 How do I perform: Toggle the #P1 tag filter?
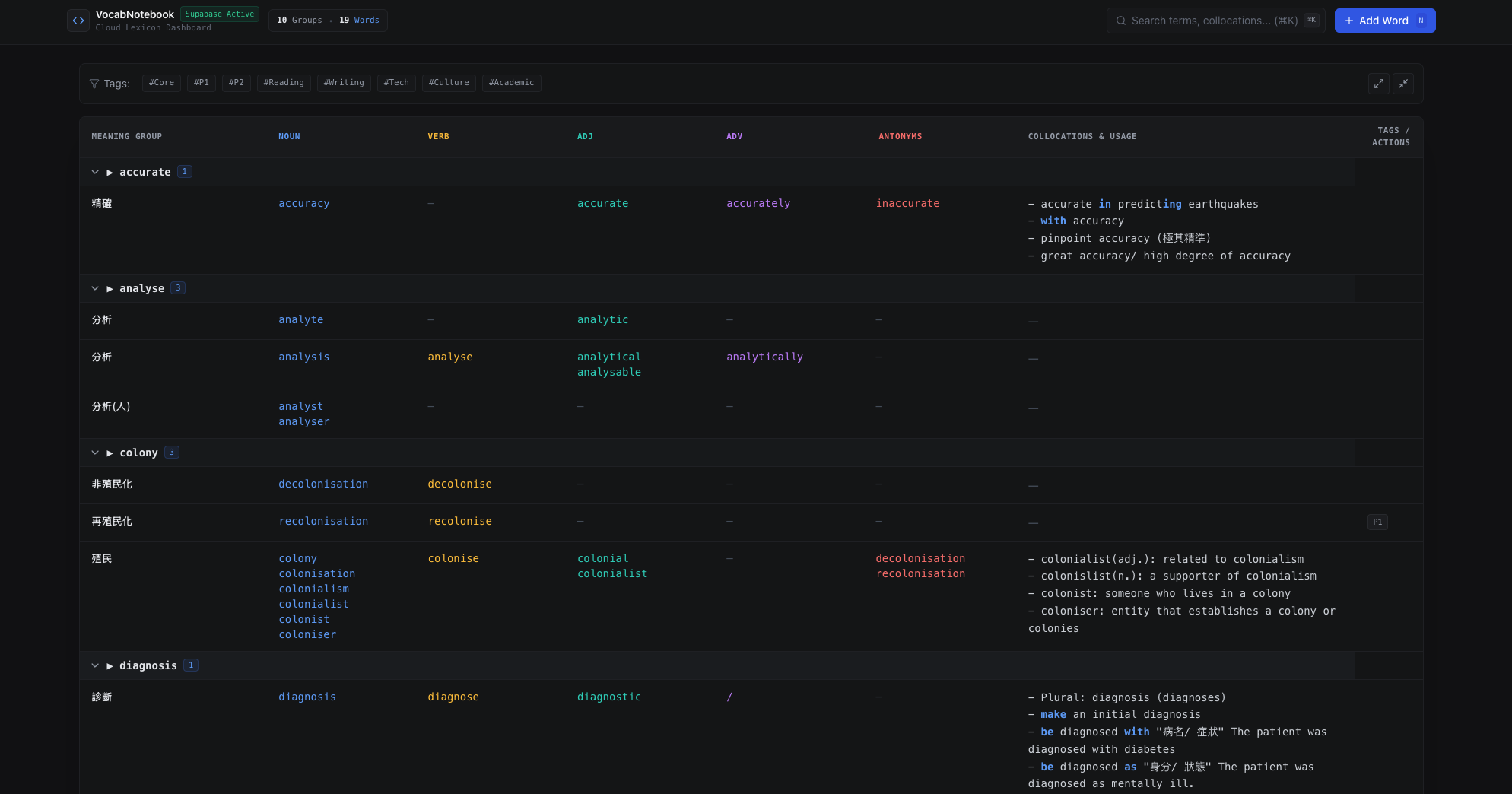[x=202, y=83]
